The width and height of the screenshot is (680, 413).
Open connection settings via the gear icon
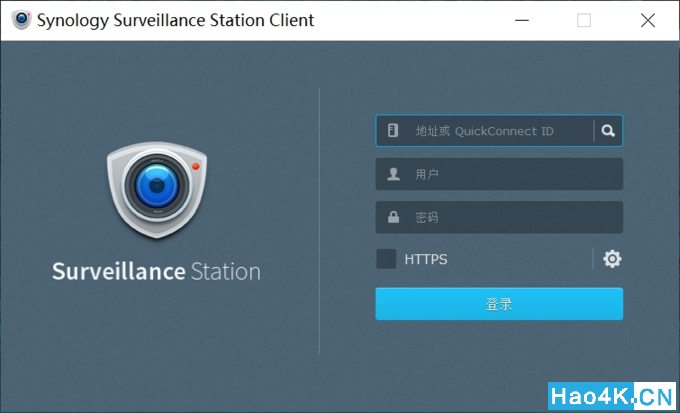click(x=612, y=259)
